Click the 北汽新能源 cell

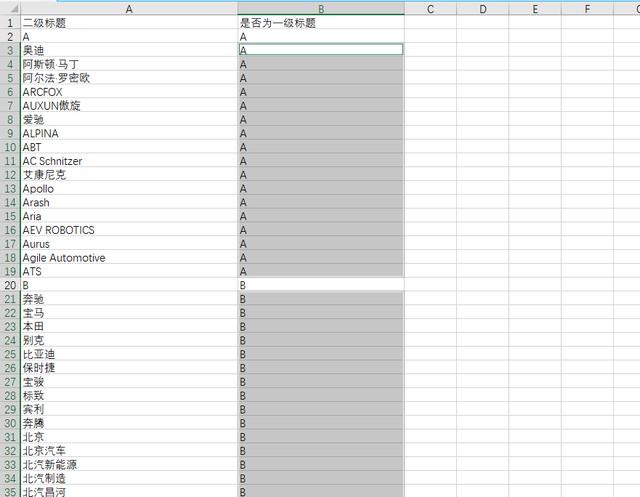[129, 464]
